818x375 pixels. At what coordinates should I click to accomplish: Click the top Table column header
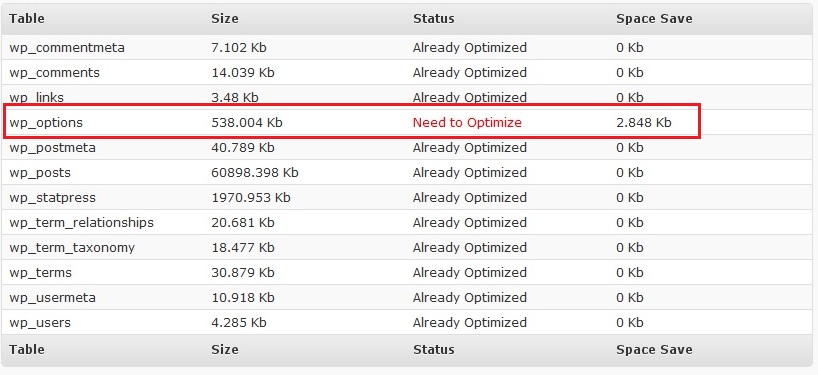click(x=27, y=19)
